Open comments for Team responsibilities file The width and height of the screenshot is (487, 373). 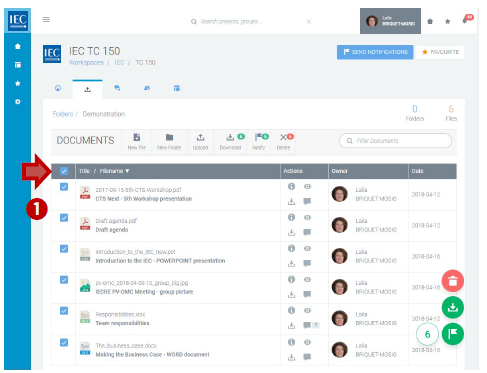307,325
